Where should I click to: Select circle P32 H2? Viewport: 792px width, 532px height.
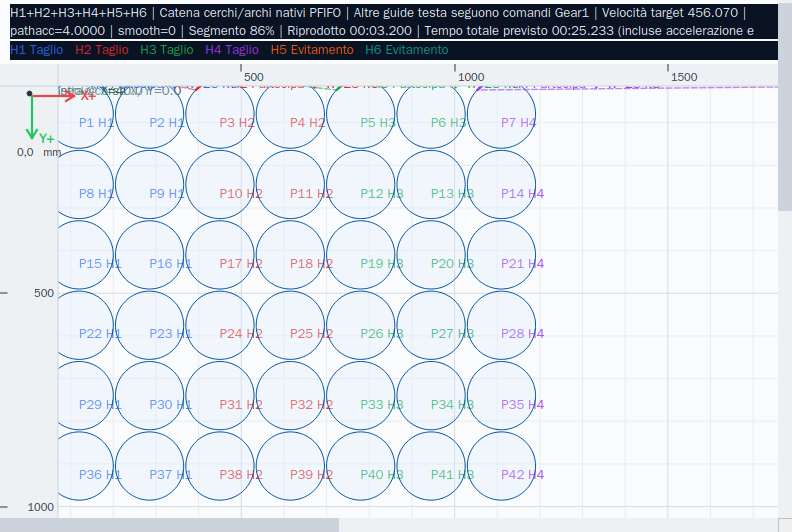click(290, 396)
